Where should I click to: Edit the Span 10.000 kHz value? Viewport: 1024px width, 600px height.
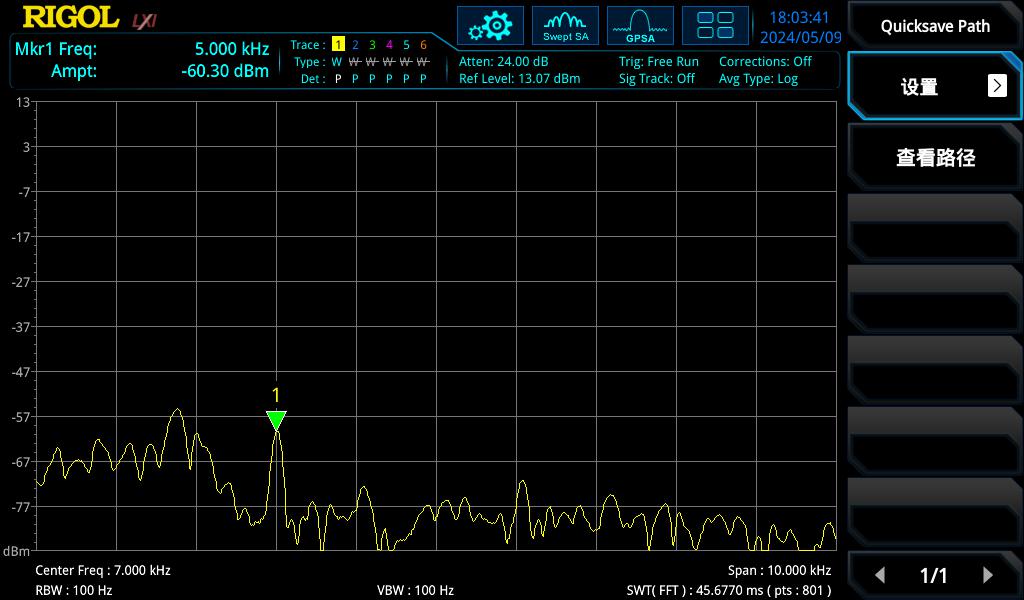click(779, 570)
